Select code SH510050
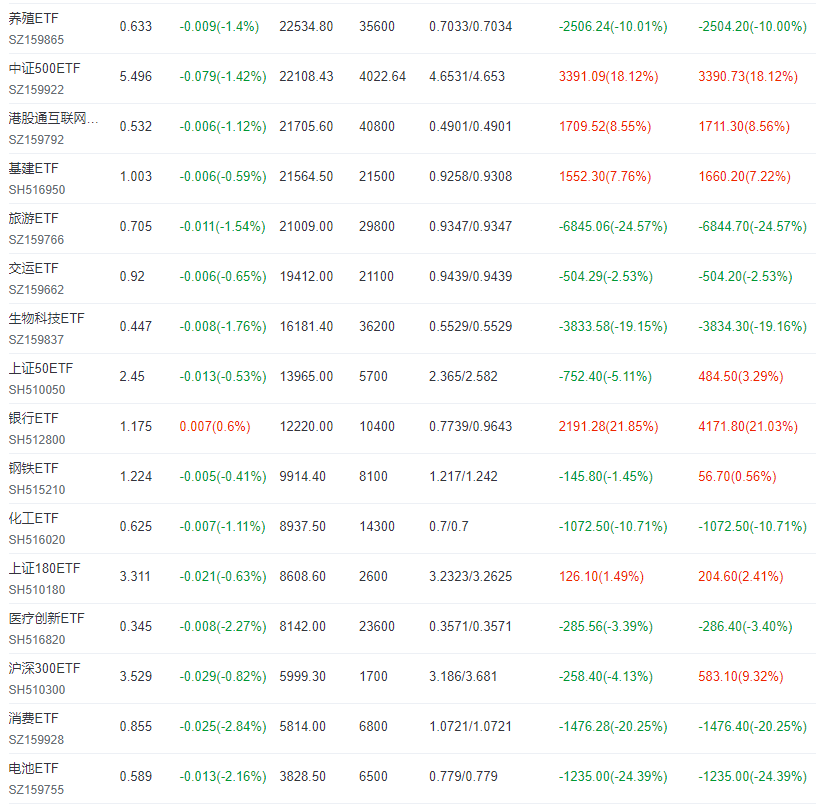The height and width of the screenshot is (804, 816). click(x=37, y=389)
